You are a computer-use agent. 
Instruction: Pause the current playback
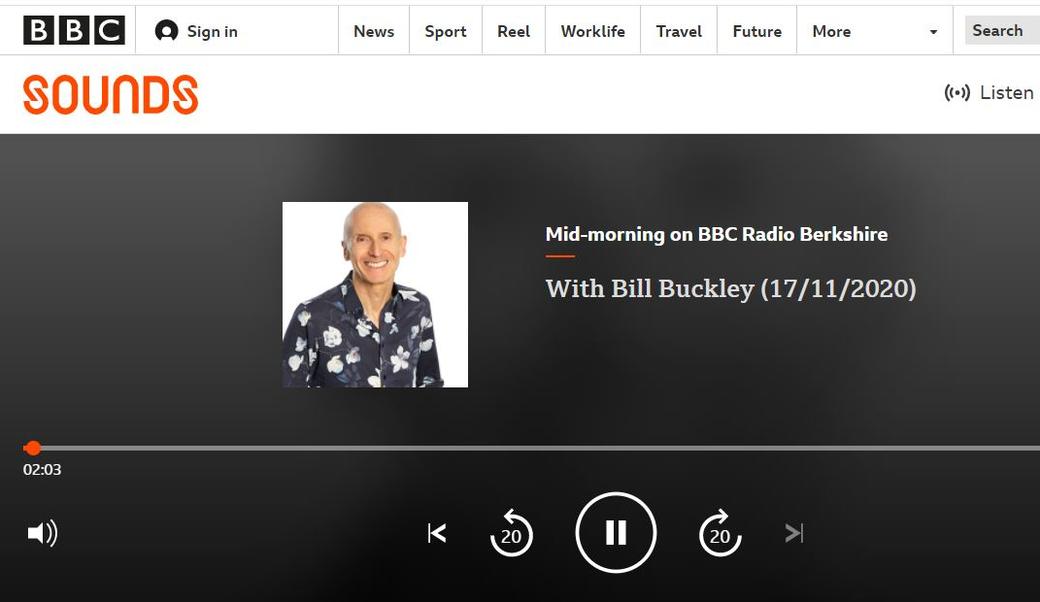tap(616, 533)
